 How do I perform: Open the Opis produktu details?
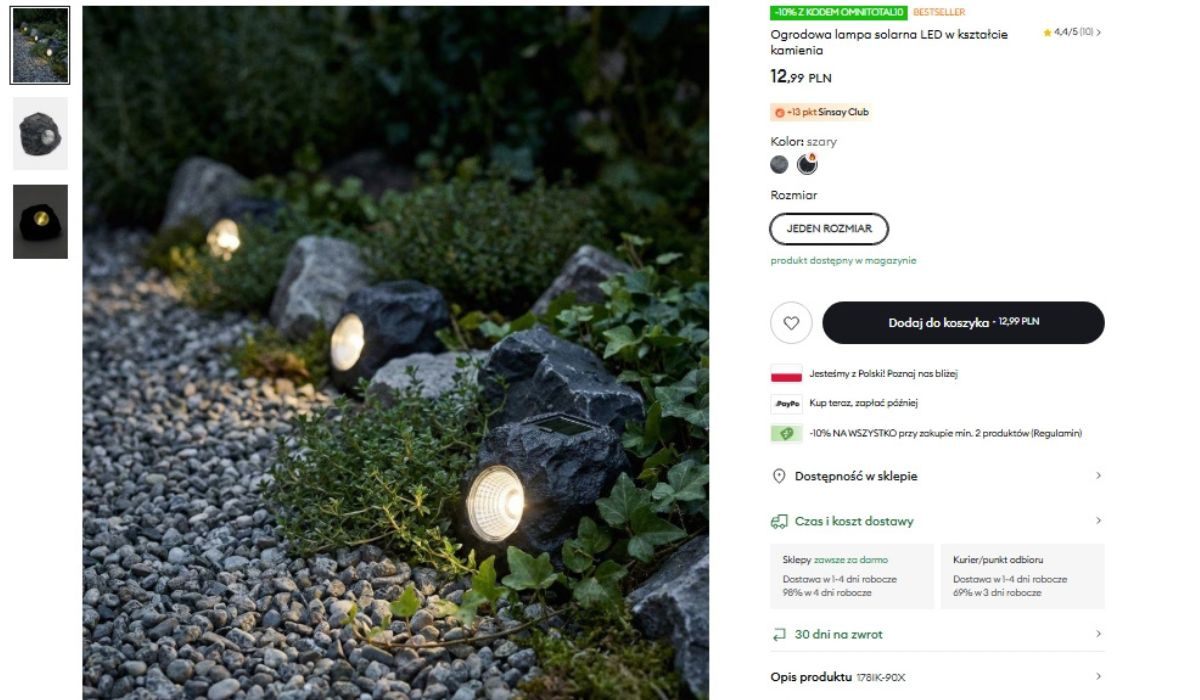pos(937,677)
